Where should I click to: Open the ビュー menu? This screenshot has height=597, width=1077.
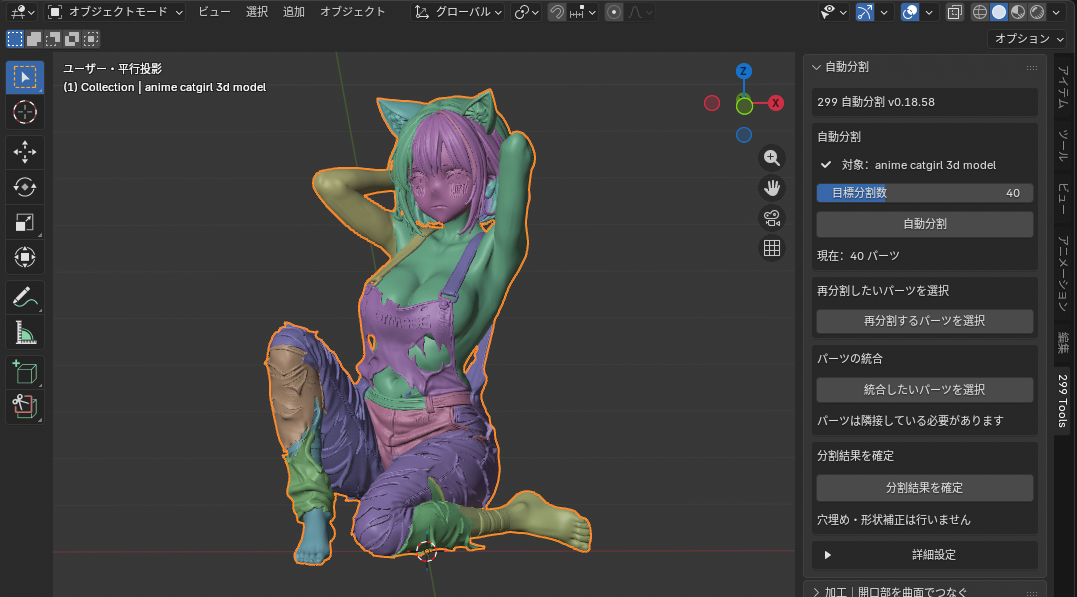click(x=214, y=12)
